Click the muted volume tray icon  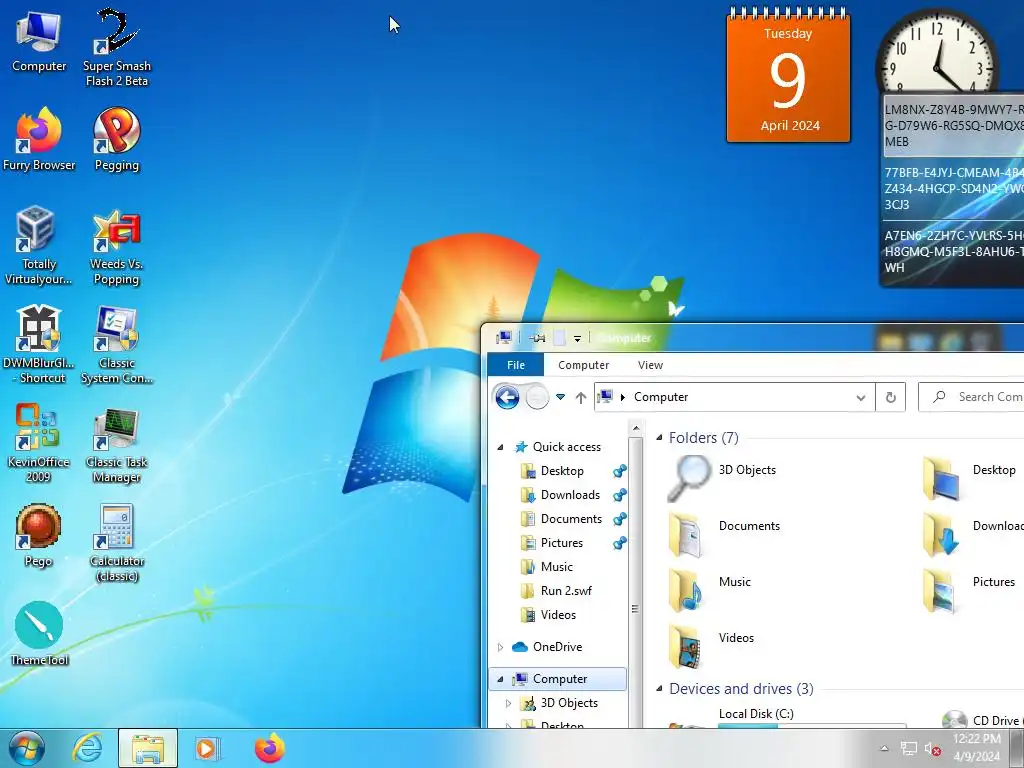pos(932,749)
